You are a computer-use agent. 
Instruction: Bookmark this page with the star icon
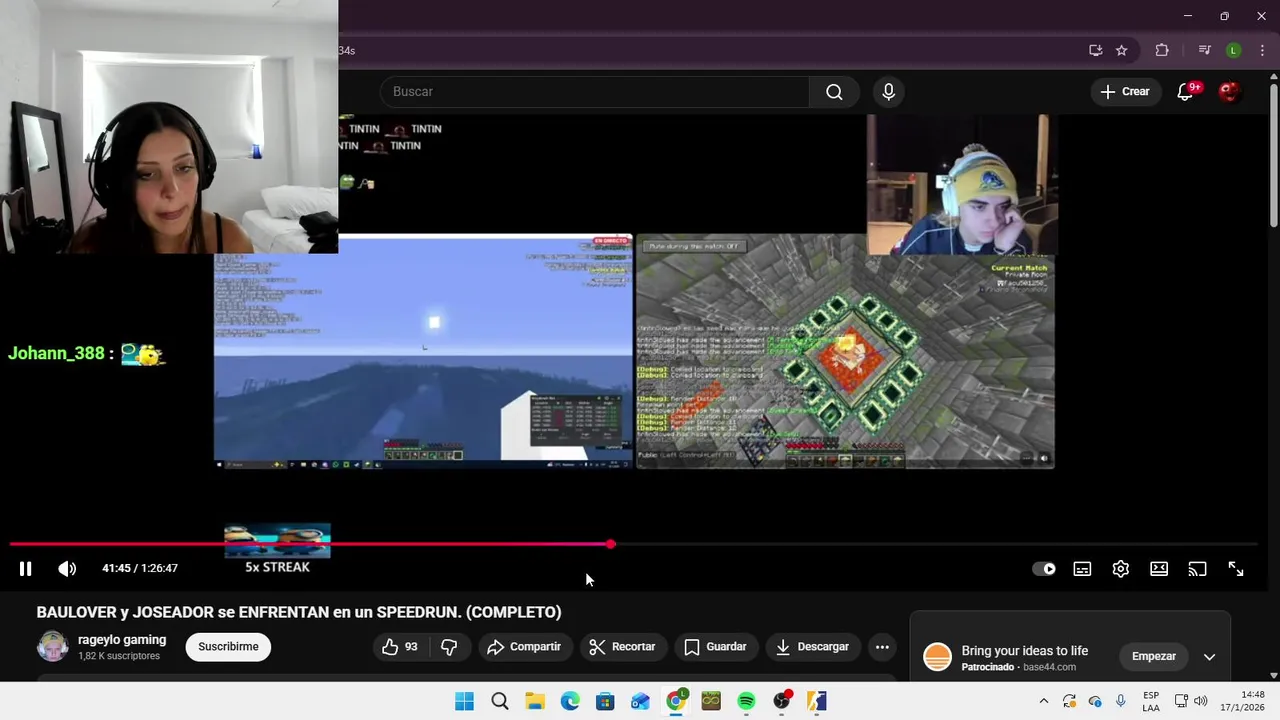click(1122, 50)
